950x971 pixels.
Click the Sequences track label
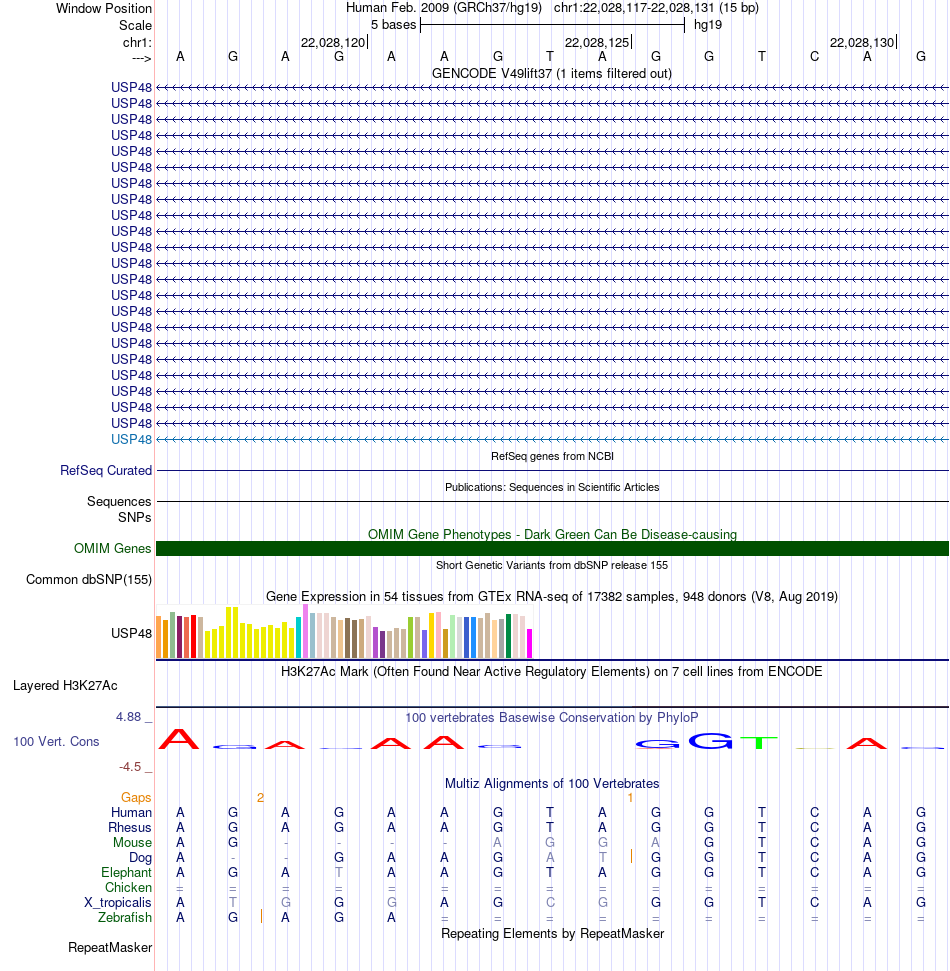coord(119,501)
